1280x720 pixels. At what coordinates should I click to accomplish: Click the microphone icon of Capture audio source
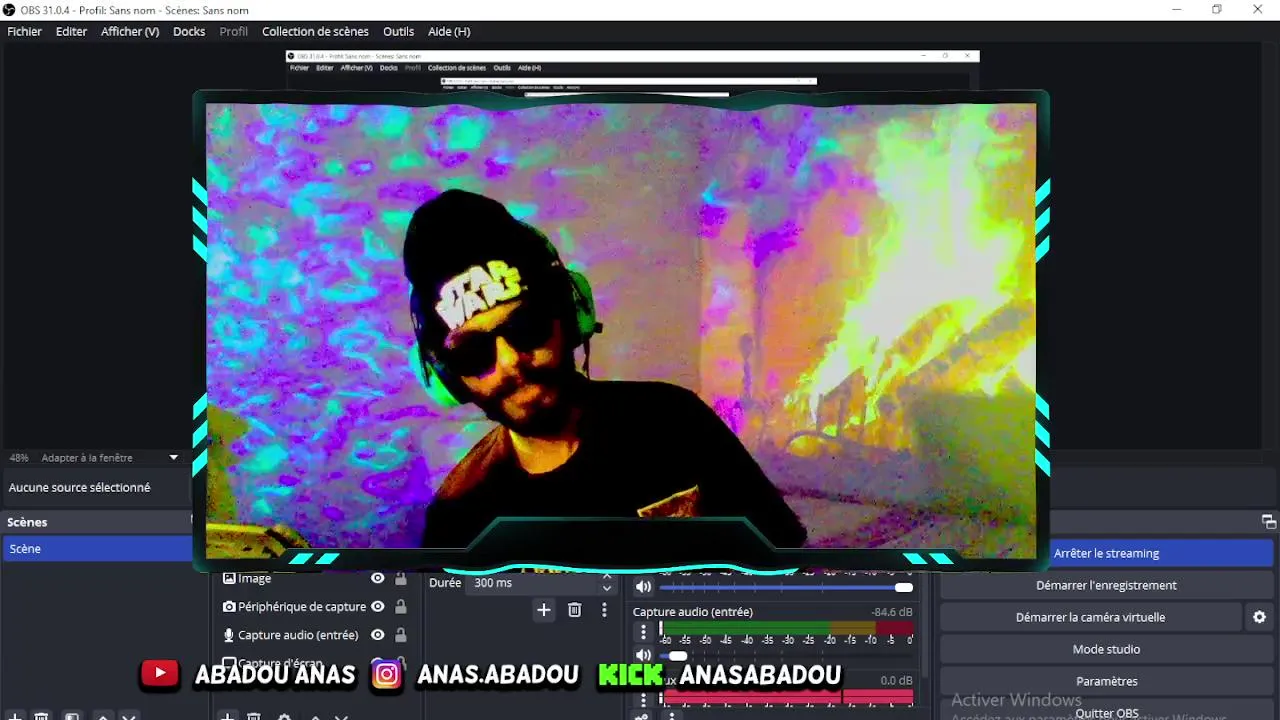click(x=229, y=635)
